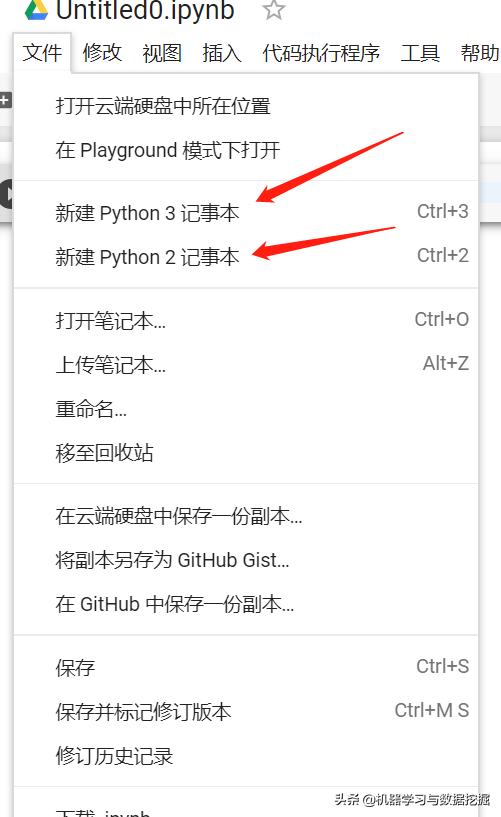Open the Google Drive logo icon
This screenshot has width=501, height=817.
36,9
